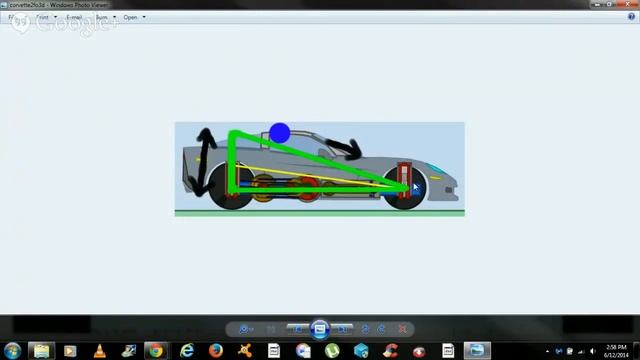Expand the Open dropdown arrow
Image resolution: width=640 pixels, height=360 pixels.
tap(144, 17)
